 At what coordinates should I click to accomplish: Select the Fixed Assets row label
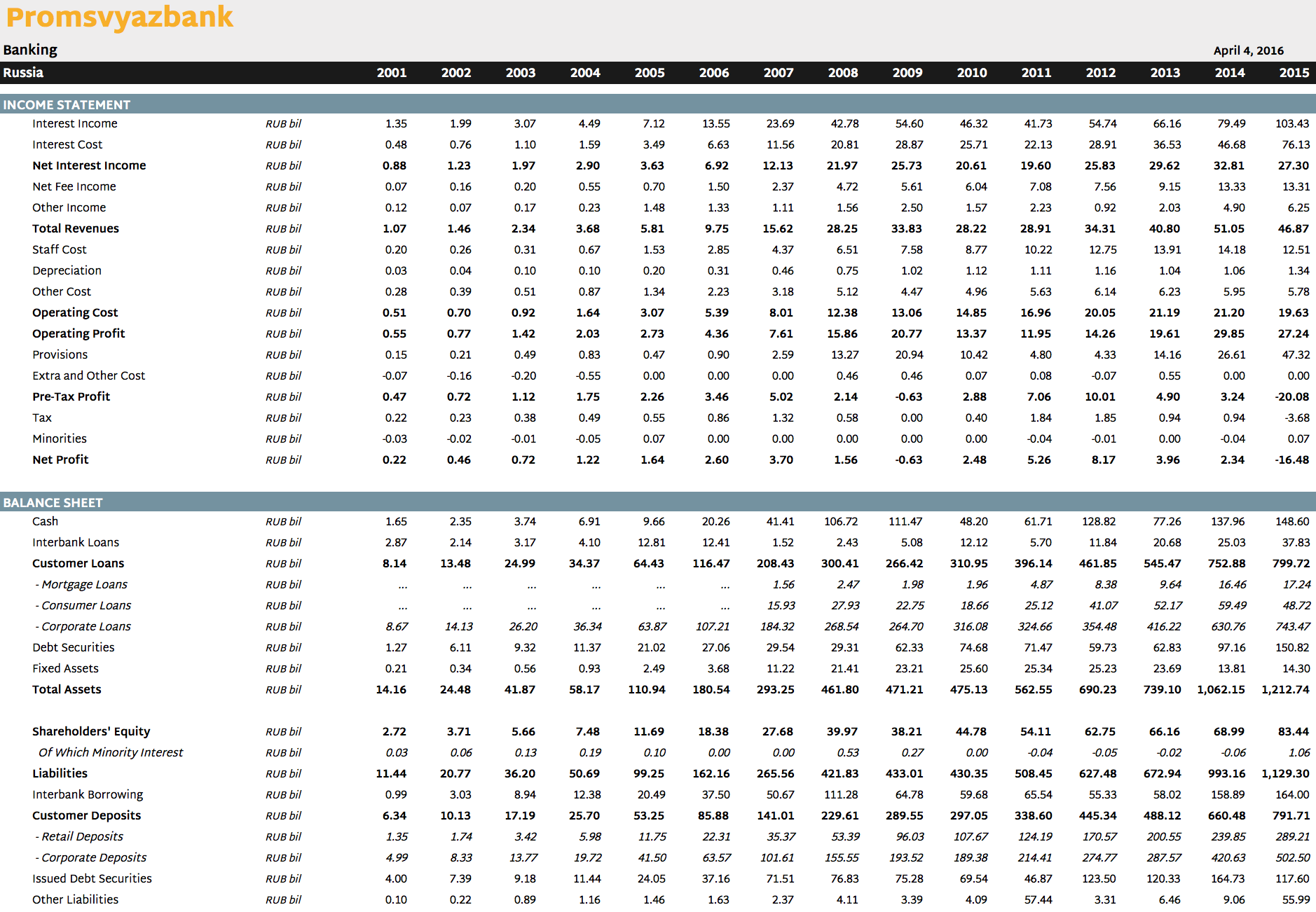click(66, 669)
